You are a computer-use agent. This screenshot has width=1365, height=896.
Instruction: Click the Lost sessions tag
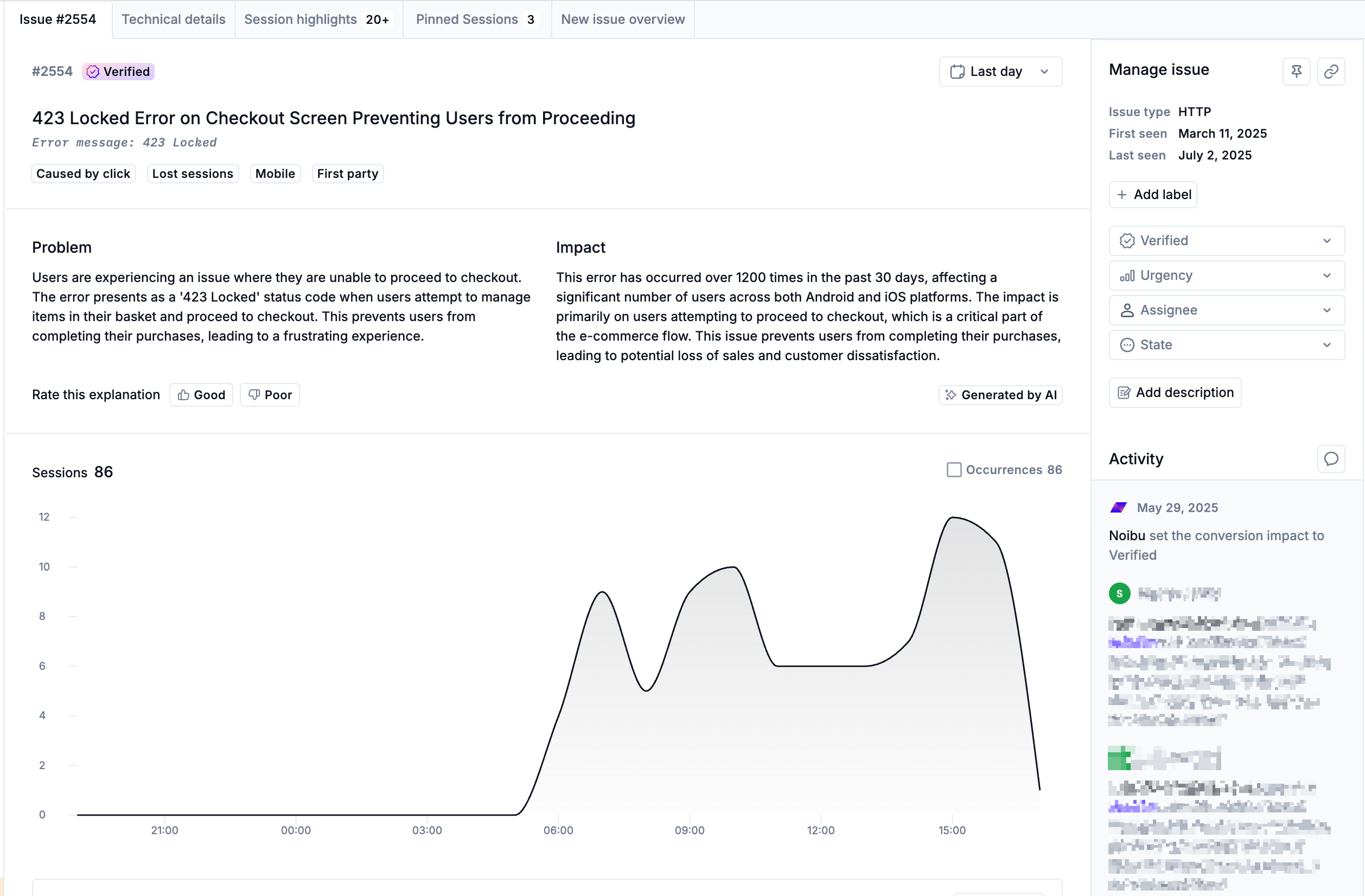[x=192, y=174]
